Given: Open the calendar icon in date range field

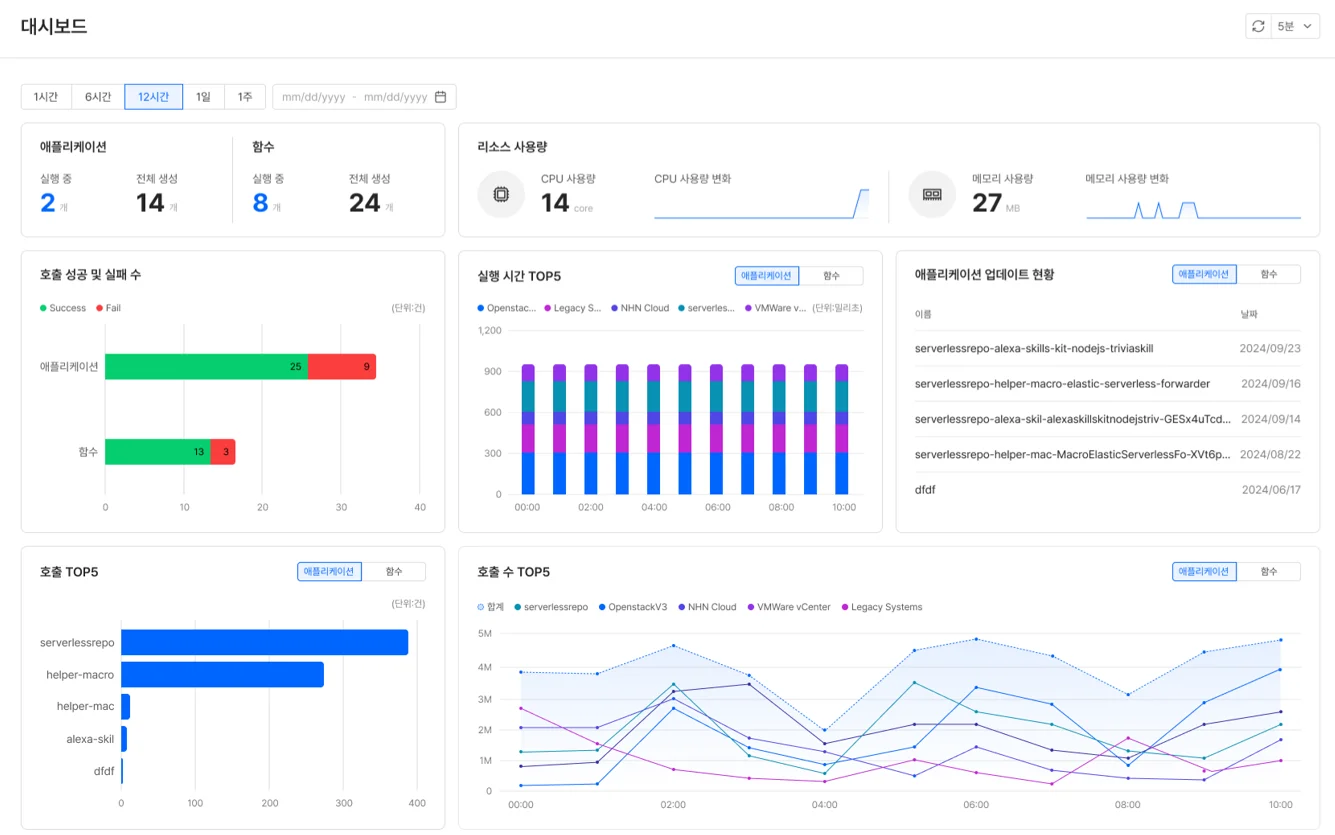Looking at the screenshot, I should coord(440,97).
